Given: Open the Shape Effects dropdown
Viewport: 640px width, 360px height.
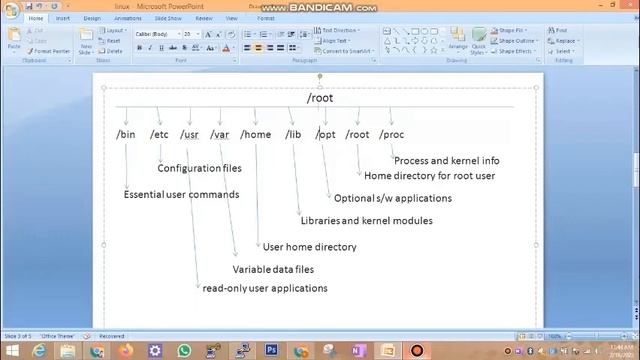Looking at the screenshot, I should 513,51.
